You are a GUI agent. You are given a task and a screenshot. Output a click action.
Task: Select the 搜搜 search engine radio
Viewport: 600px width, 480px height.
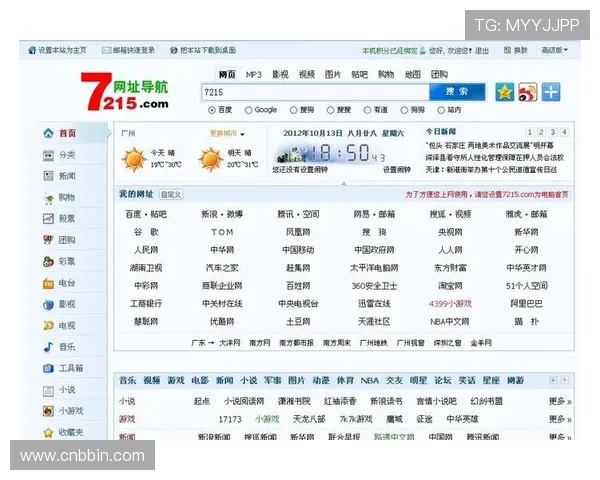(330, 110)
